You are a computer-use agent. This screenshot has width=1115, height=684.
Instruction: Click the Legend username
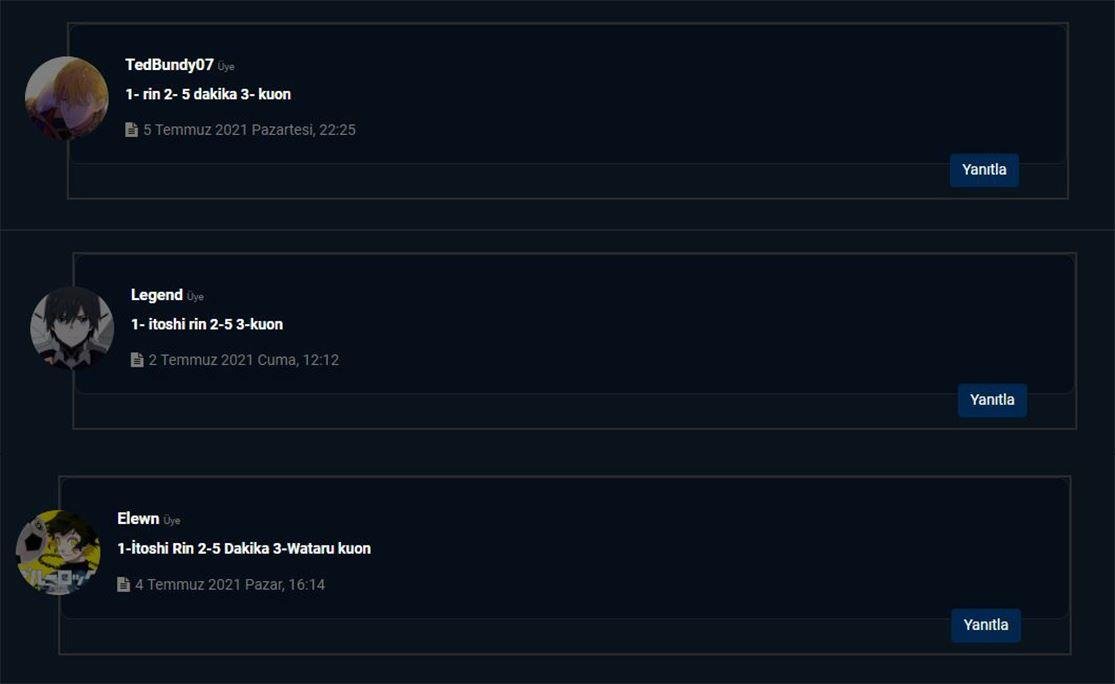point(157,295)
